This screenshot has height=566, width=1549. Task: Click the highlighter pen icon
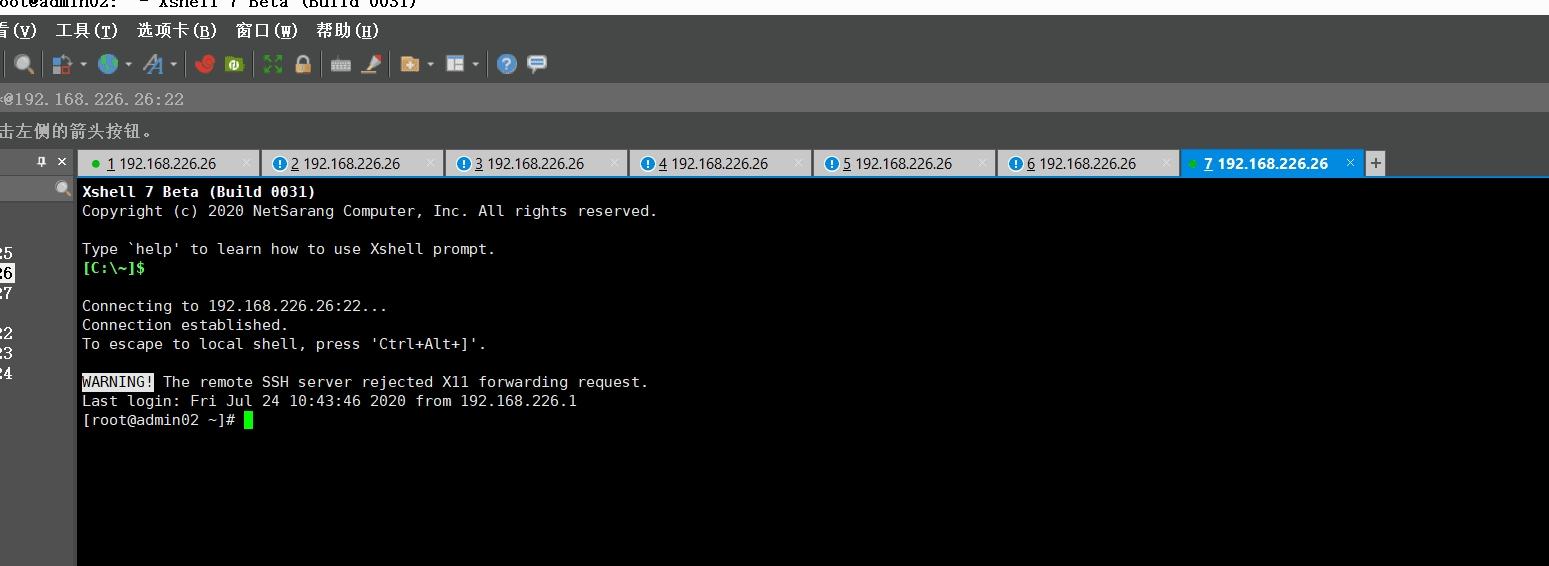(371, 64)
